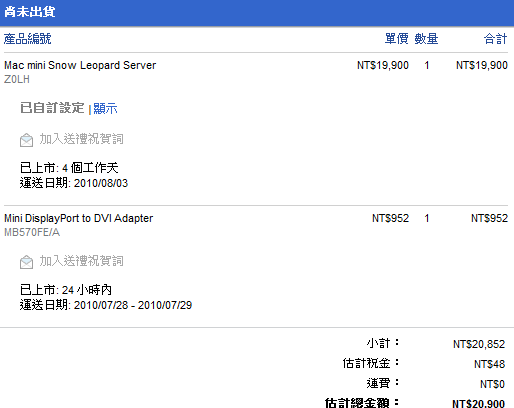Click the 合計 column header
Image resolution: width=514 pixels, height=408 pixels.
496,39
